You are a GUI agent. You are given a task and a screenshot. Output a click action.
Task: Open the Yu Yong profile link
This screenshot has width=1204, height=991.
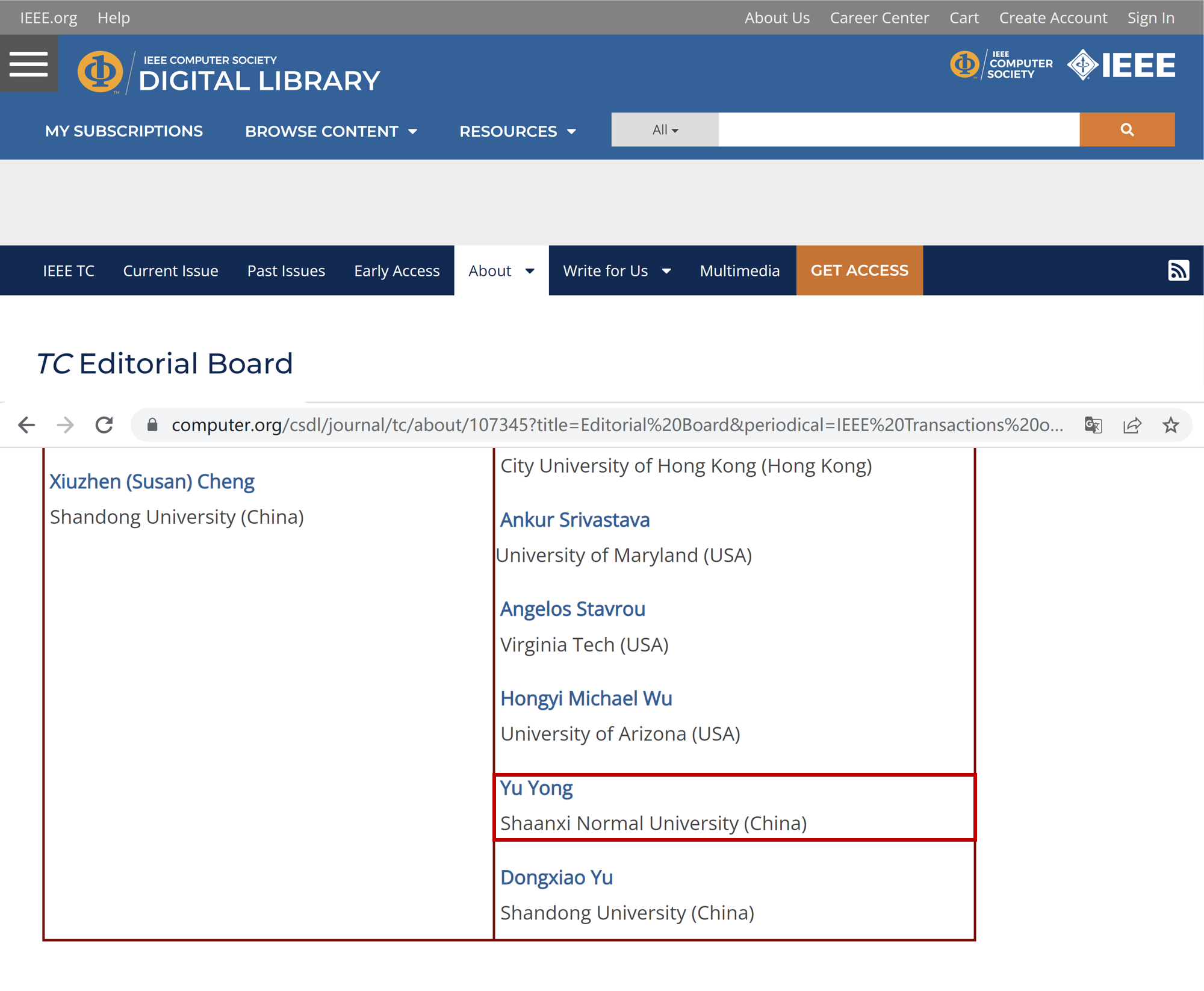[536, 788]
